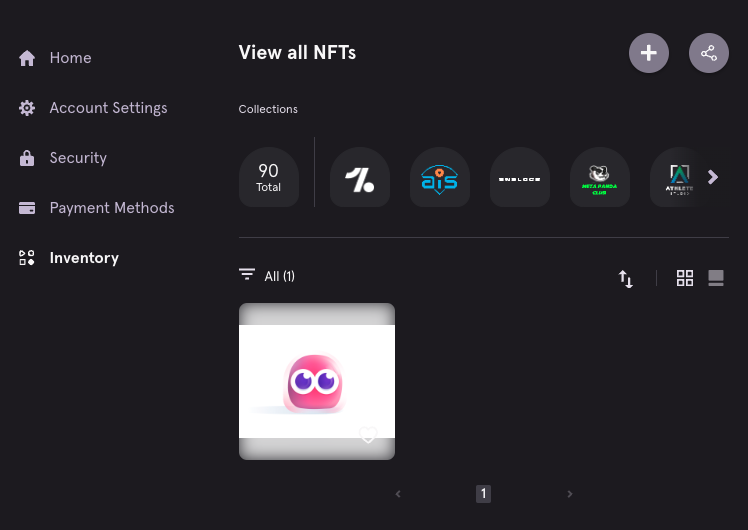Click the View all NFTs heading
The width and height of the screenshot is (748, 530).
coord(297,52)
